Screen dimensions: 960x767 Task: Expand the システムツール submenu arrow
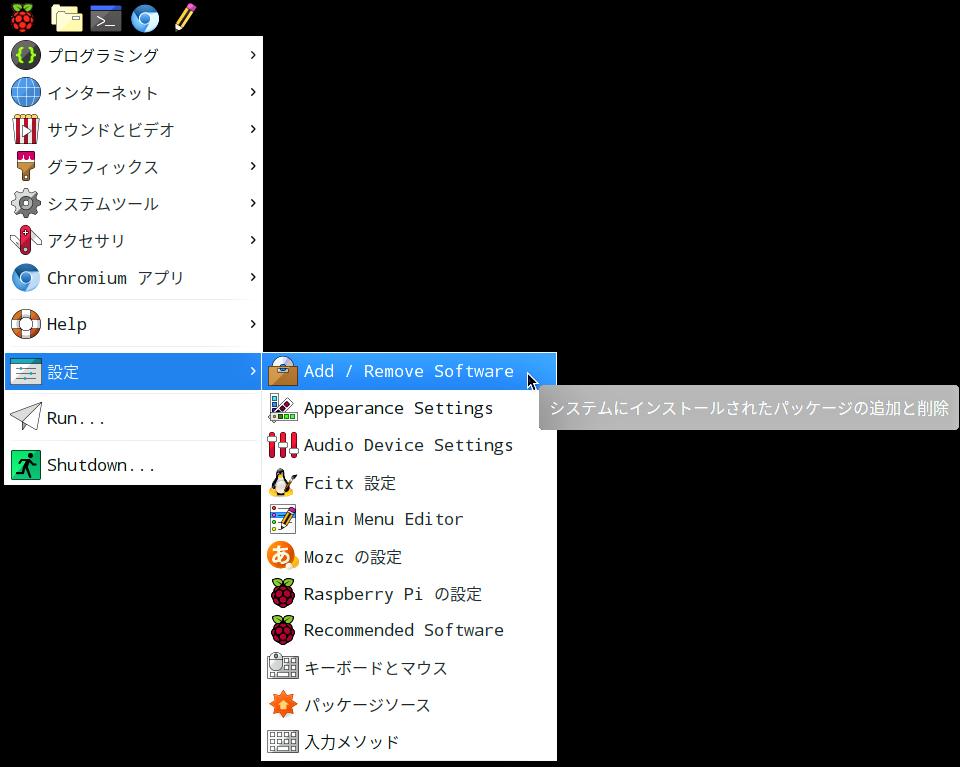(253, 203)
